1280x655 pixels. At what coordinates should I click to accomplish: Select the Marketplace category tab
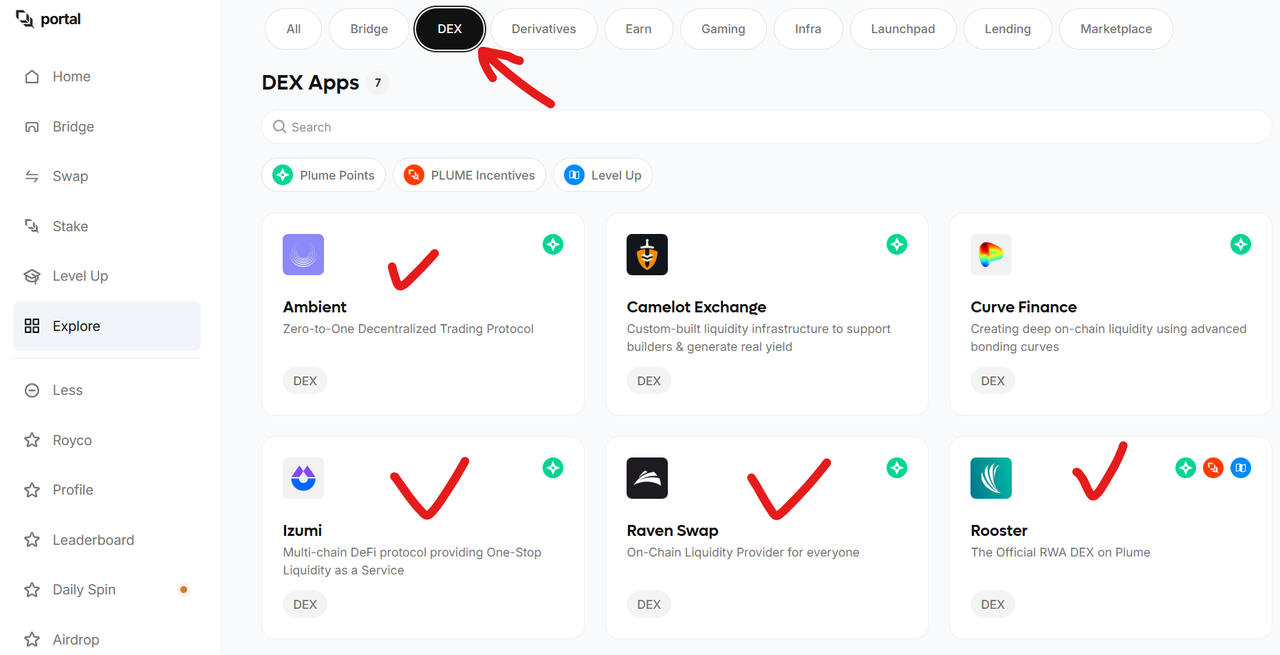(1116, 29)
